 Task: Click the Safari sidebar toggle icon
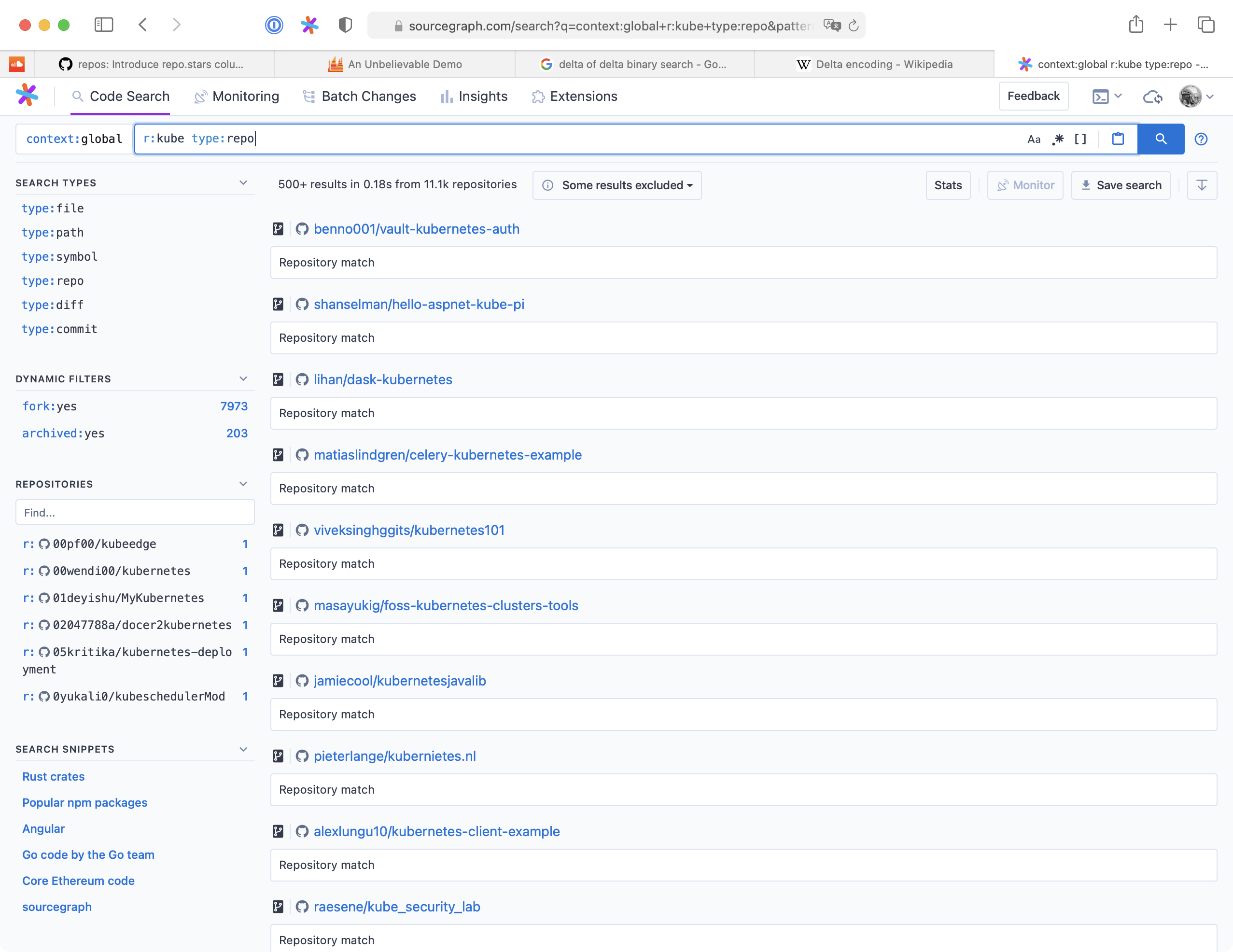[104, 25]
